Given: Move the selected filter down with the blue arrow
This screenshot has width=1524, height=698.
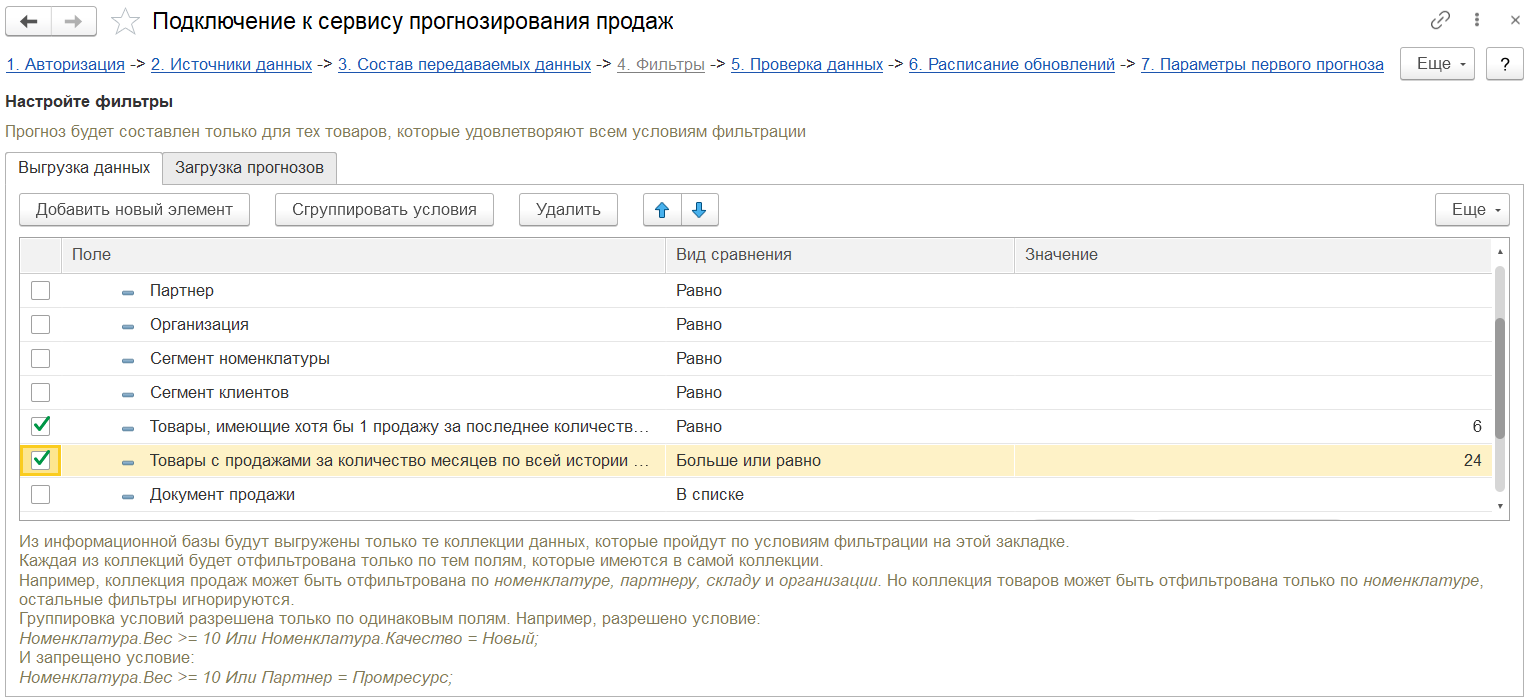Looking at the screenshot, I should (x=699, y=210).
